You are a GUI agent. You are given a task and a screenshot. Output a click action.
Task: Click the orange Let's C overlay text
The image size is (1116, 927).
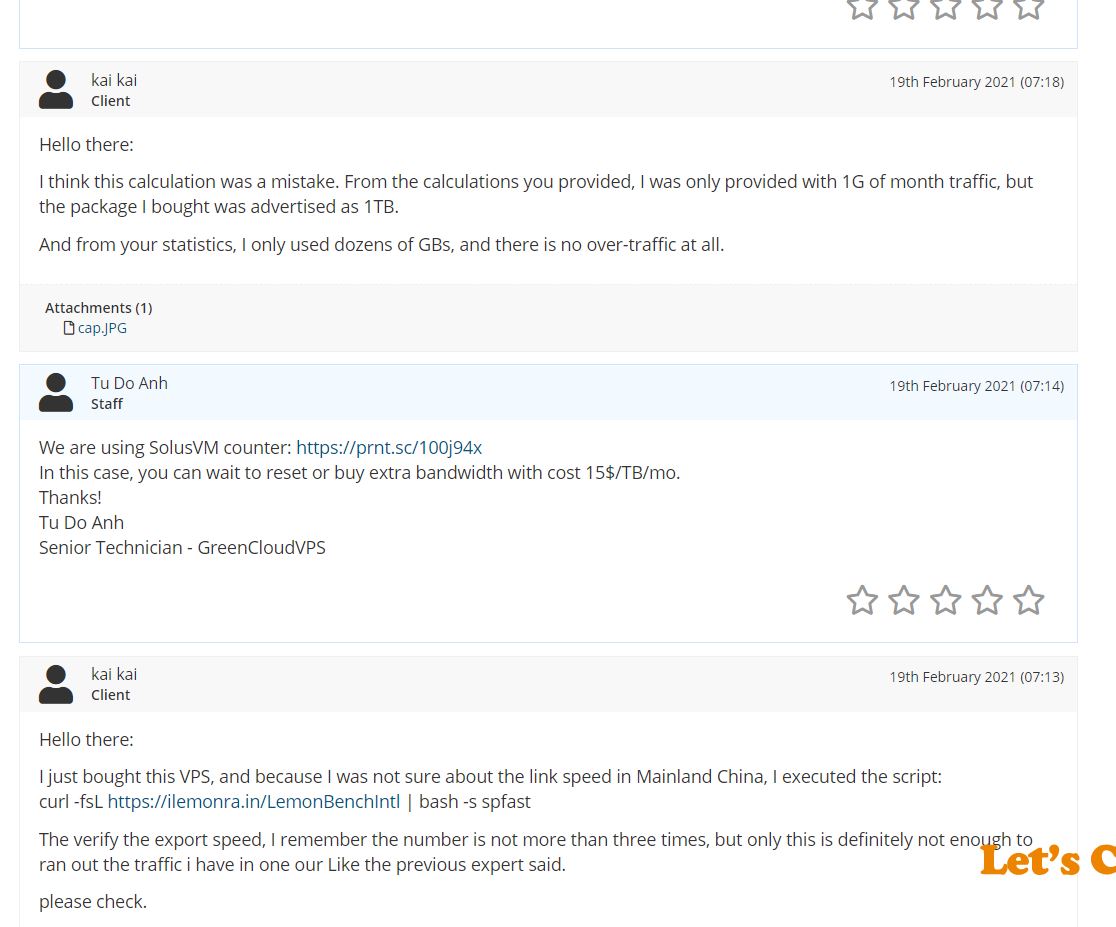(1047, 860)
